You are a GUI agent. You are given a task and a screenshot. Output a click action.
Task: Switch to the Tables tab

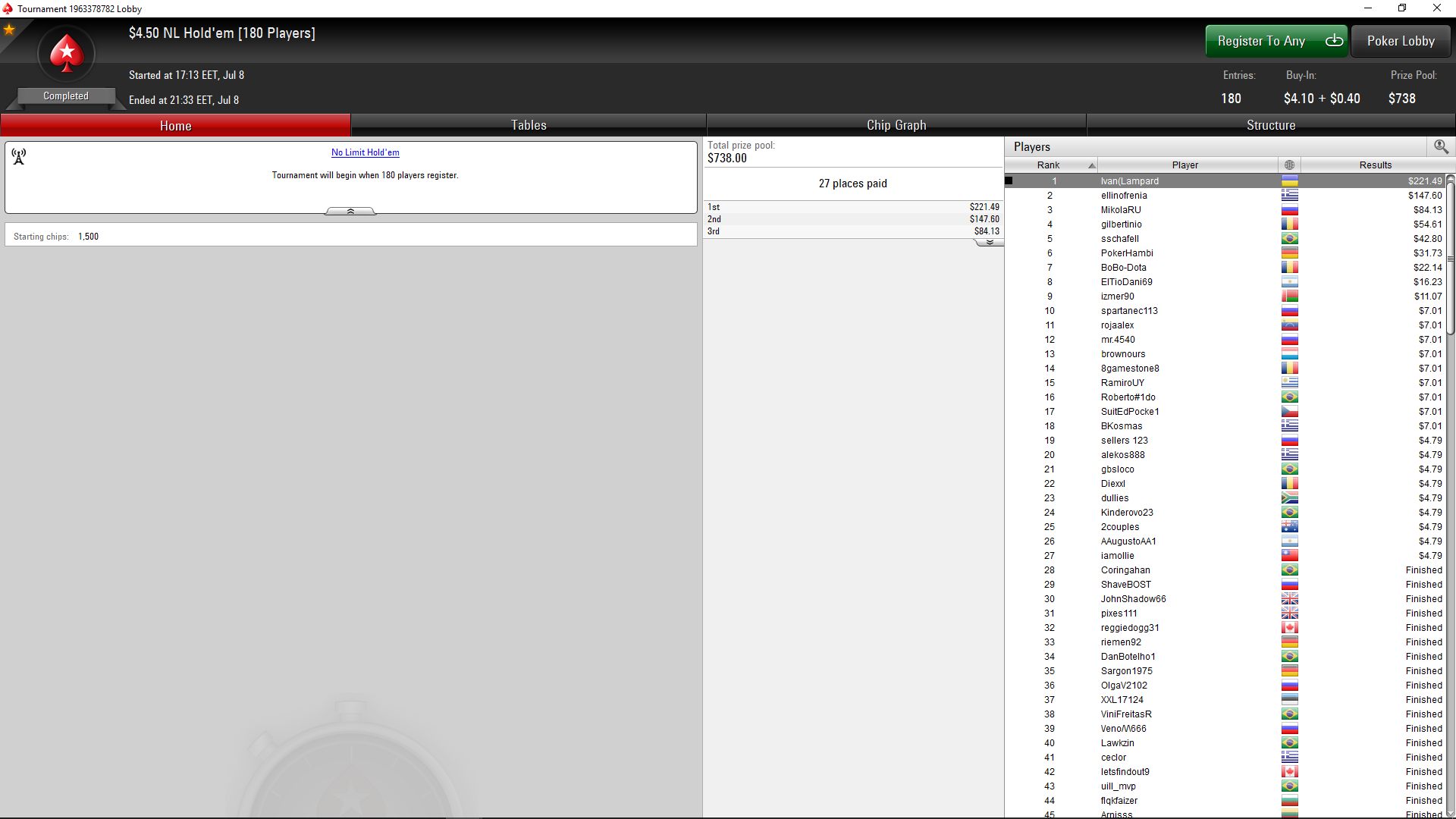click(x=529, y=125)
